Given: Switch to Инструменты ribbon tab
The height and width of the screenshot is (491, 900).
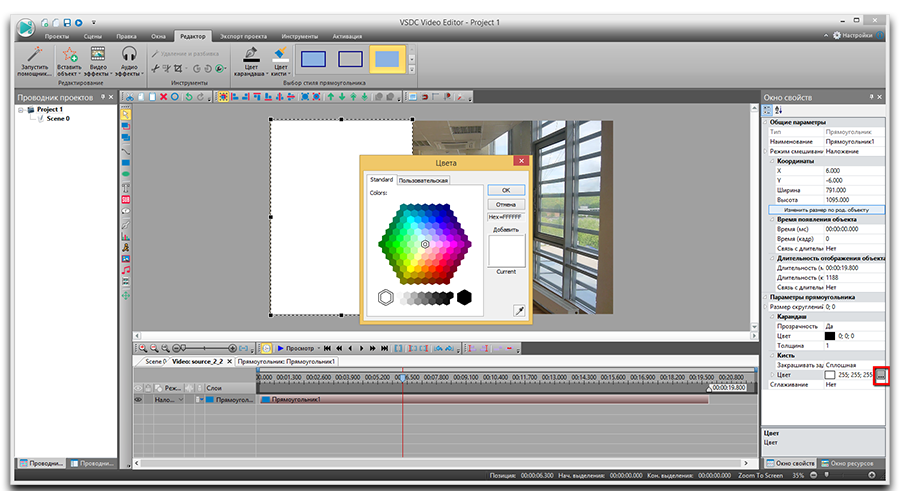Looking at the screenshot, I should (300, 36).
